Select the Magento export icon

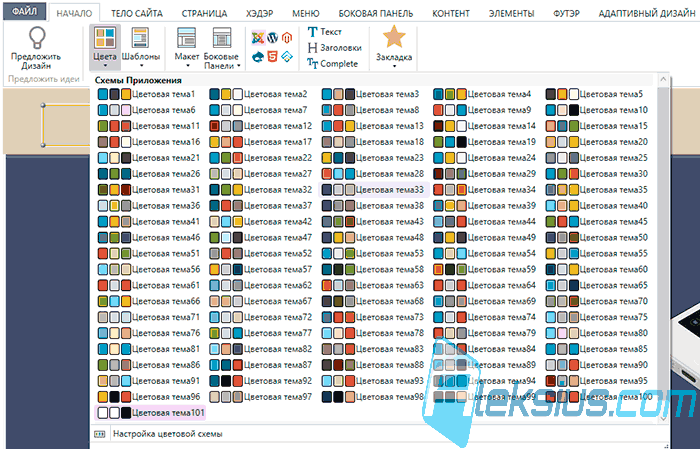[x=287, y=38]
